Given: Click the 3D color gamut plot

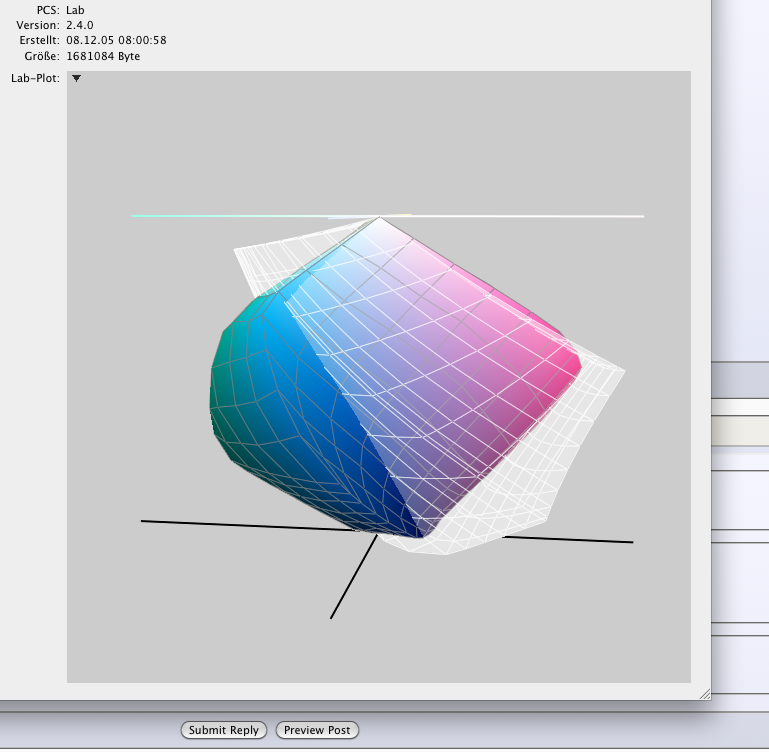Looking at the screenshot, I should [x=379, y=377].
